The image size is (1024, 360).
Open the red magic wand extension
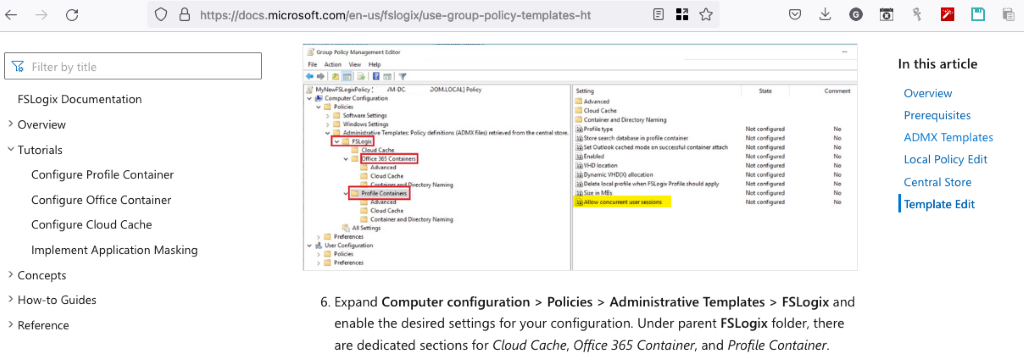[948, 14]
